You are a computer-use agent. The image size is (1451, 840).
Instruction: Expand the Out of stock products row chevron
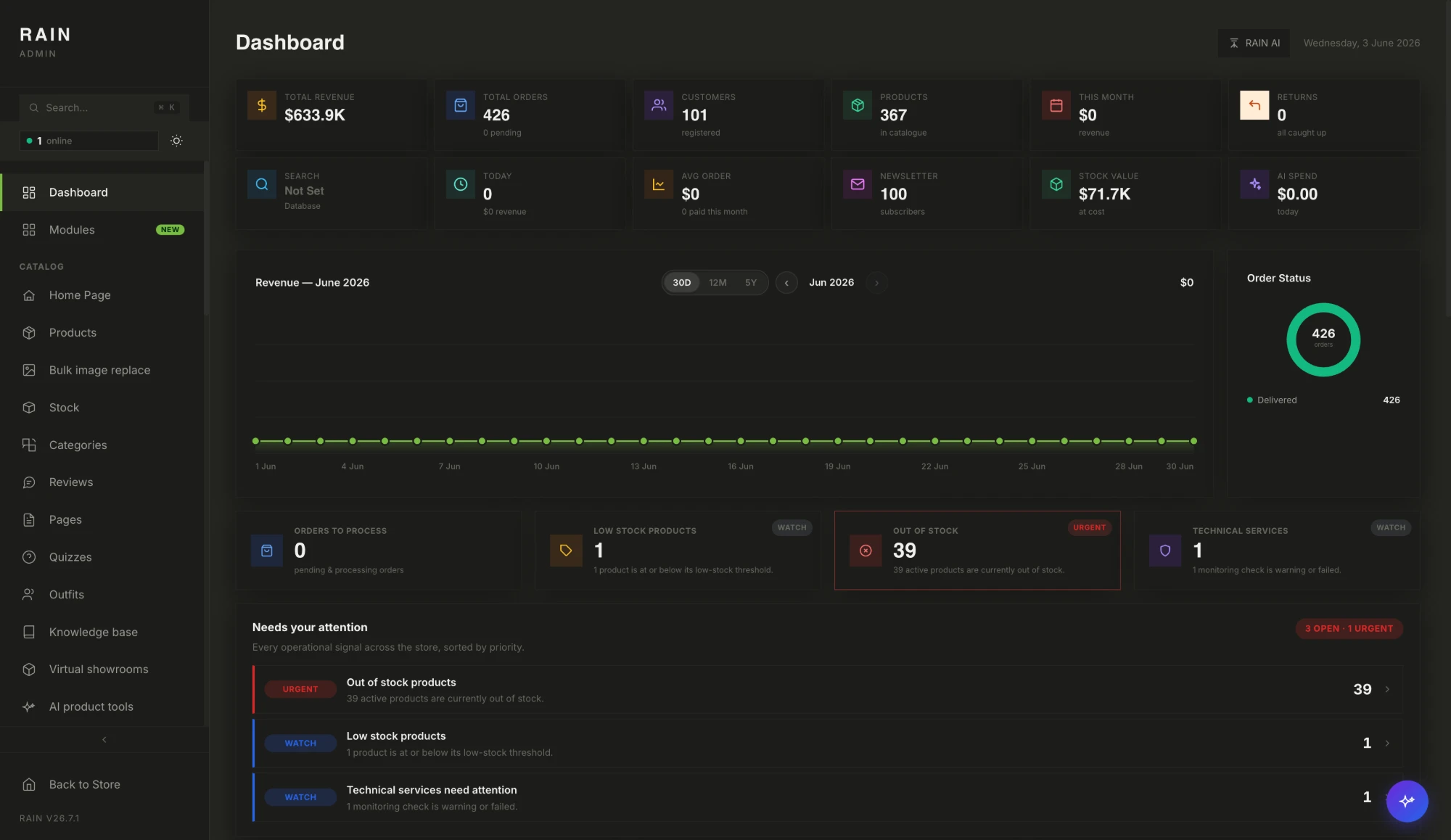click(1387, 689)
